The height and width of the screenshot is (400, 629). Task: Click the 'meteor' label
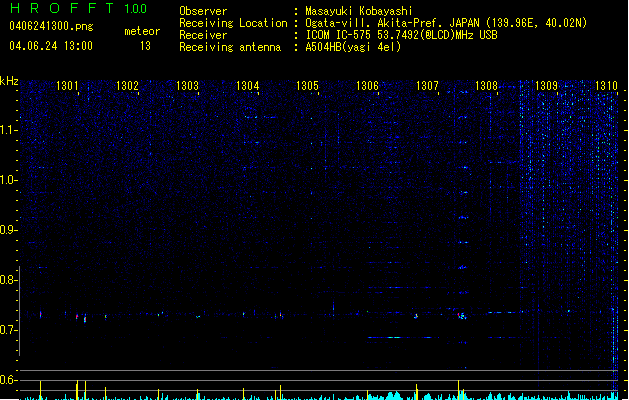[x=142, y=31]
